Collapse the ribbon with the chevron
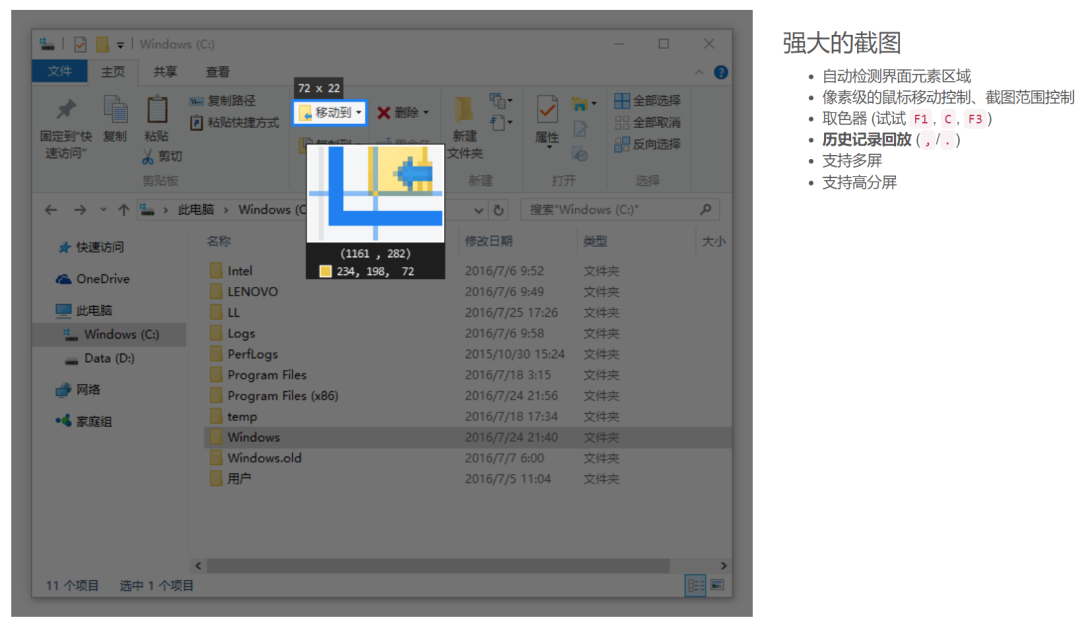This screenshot has height=632, width=1080. [x=699, y=72]
